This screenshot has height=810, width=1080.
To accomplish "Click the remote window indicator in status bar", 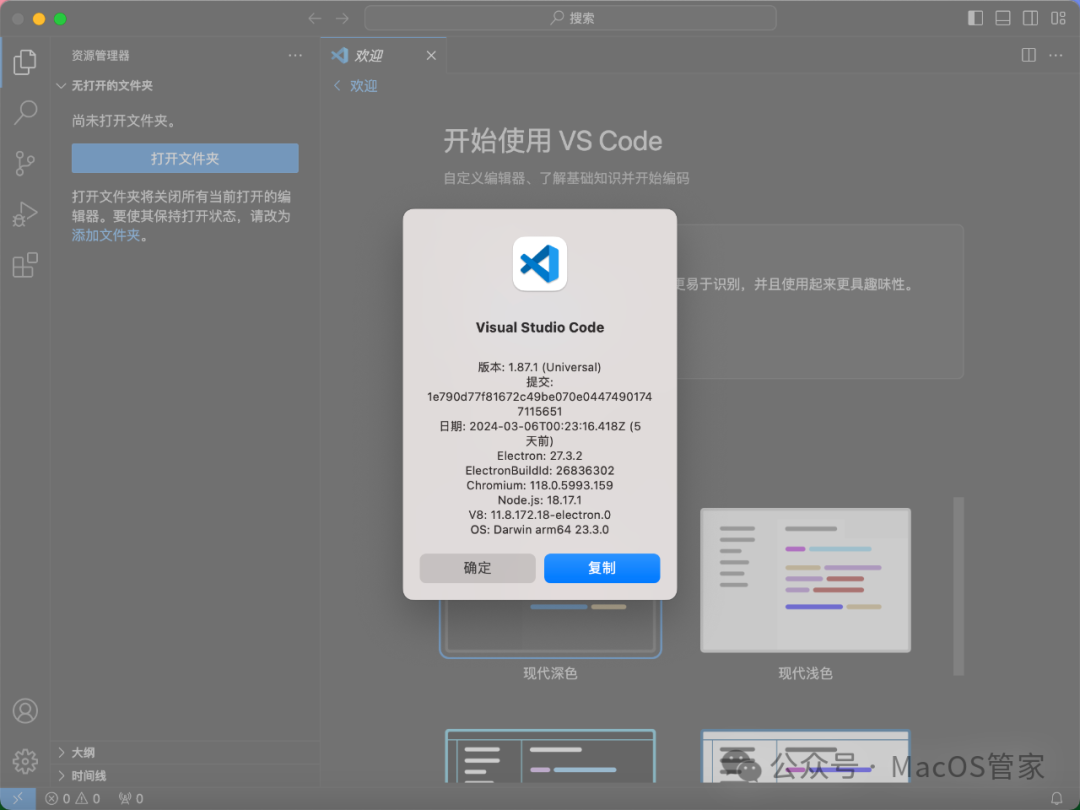I will pos(18,798).
